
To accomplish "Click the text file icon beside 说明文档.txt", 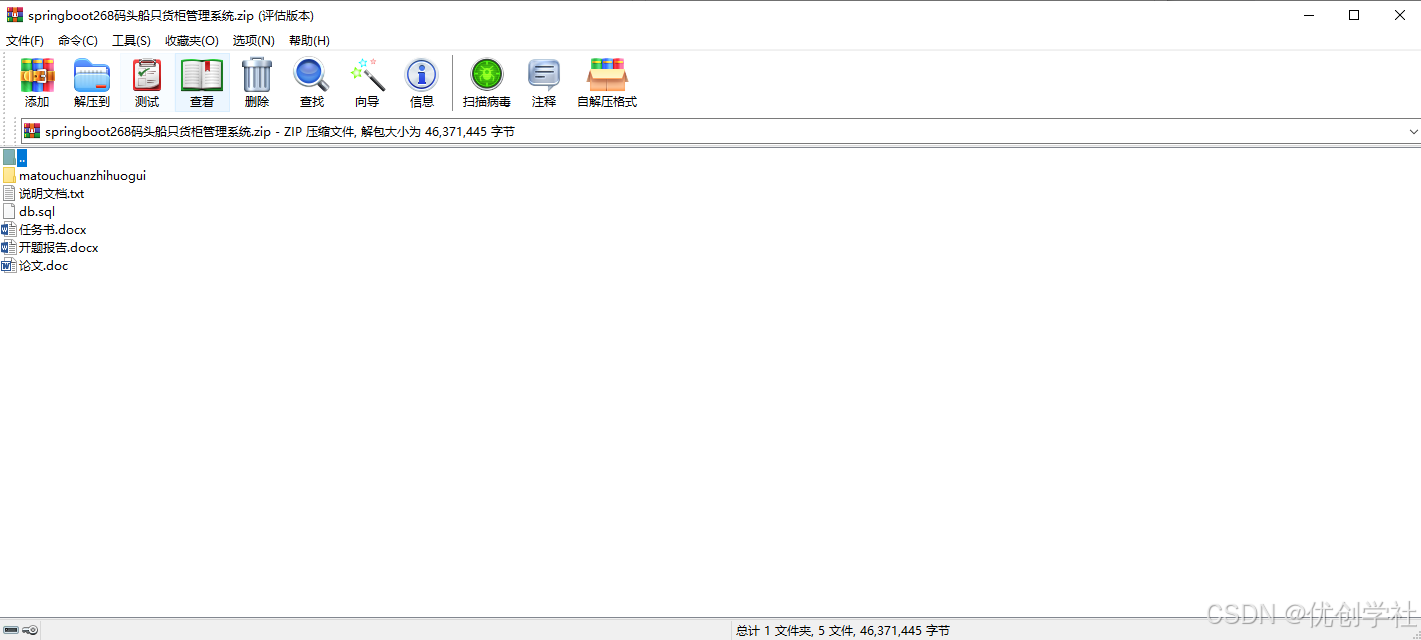I will (9, 193).
